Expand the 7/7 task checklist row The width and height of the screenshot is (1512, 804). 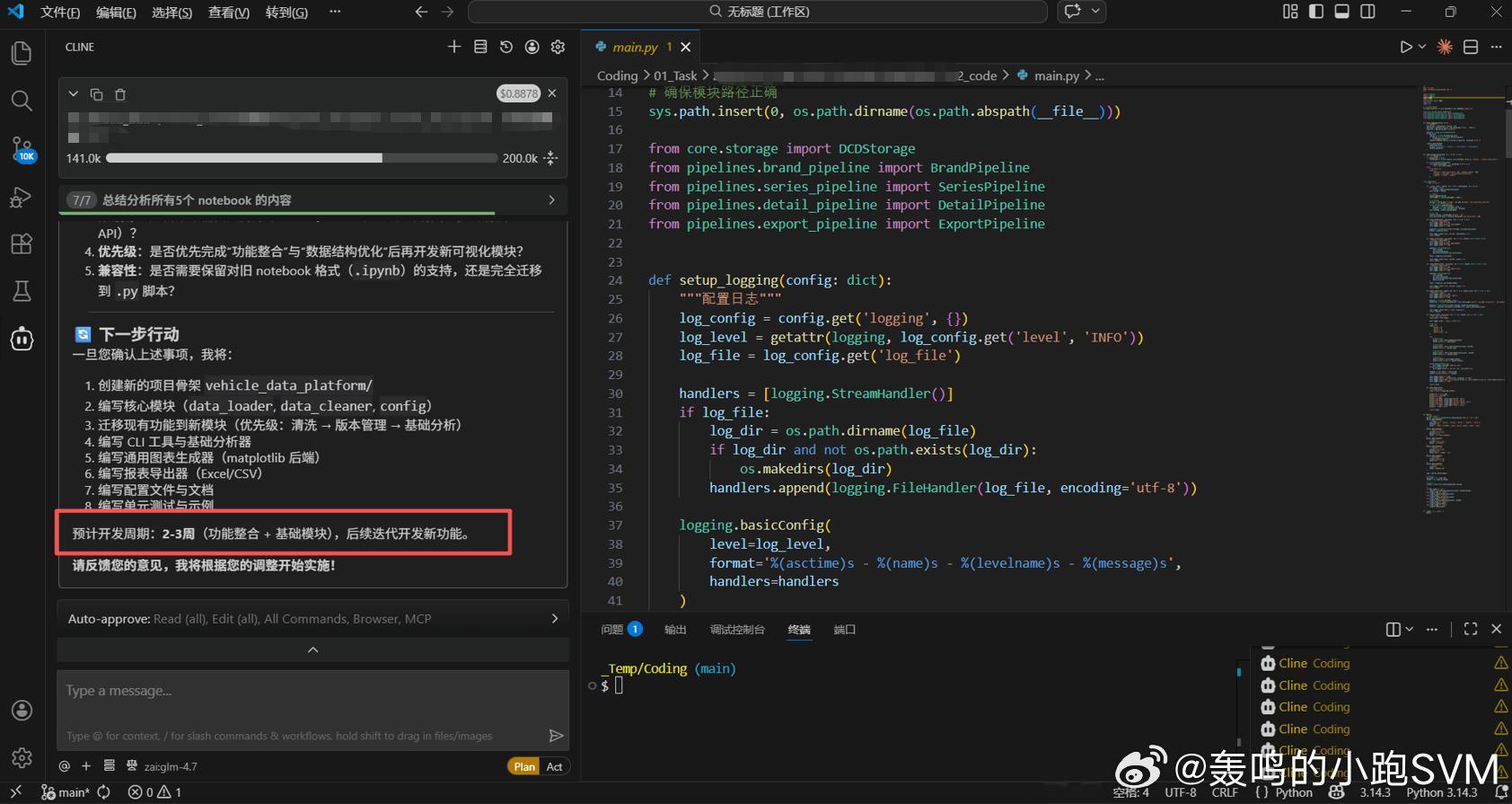click(312, 200)
